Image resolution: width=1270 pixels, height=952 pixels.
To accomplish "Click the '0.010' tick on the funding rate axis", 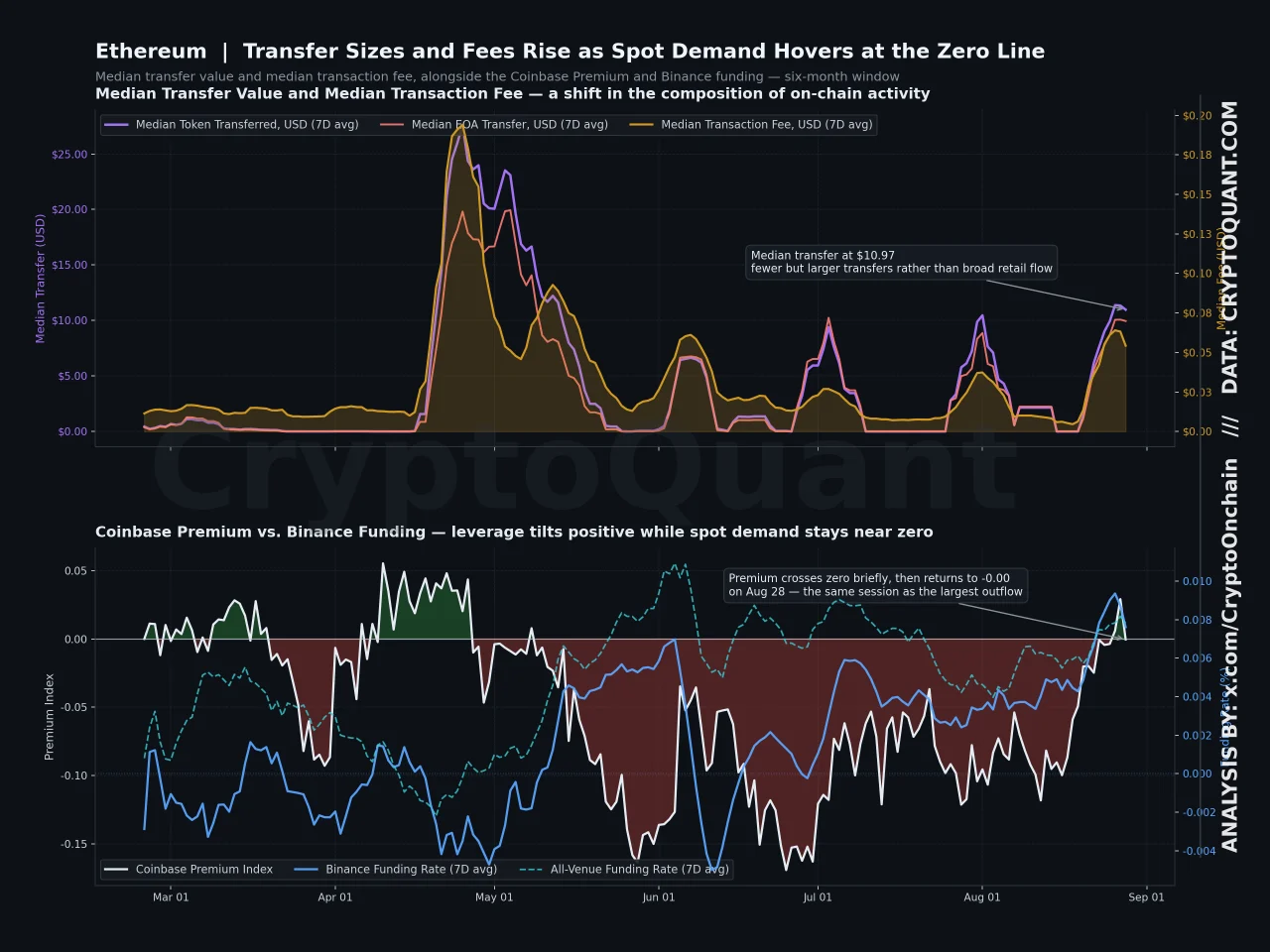I will coord(1197,582).
